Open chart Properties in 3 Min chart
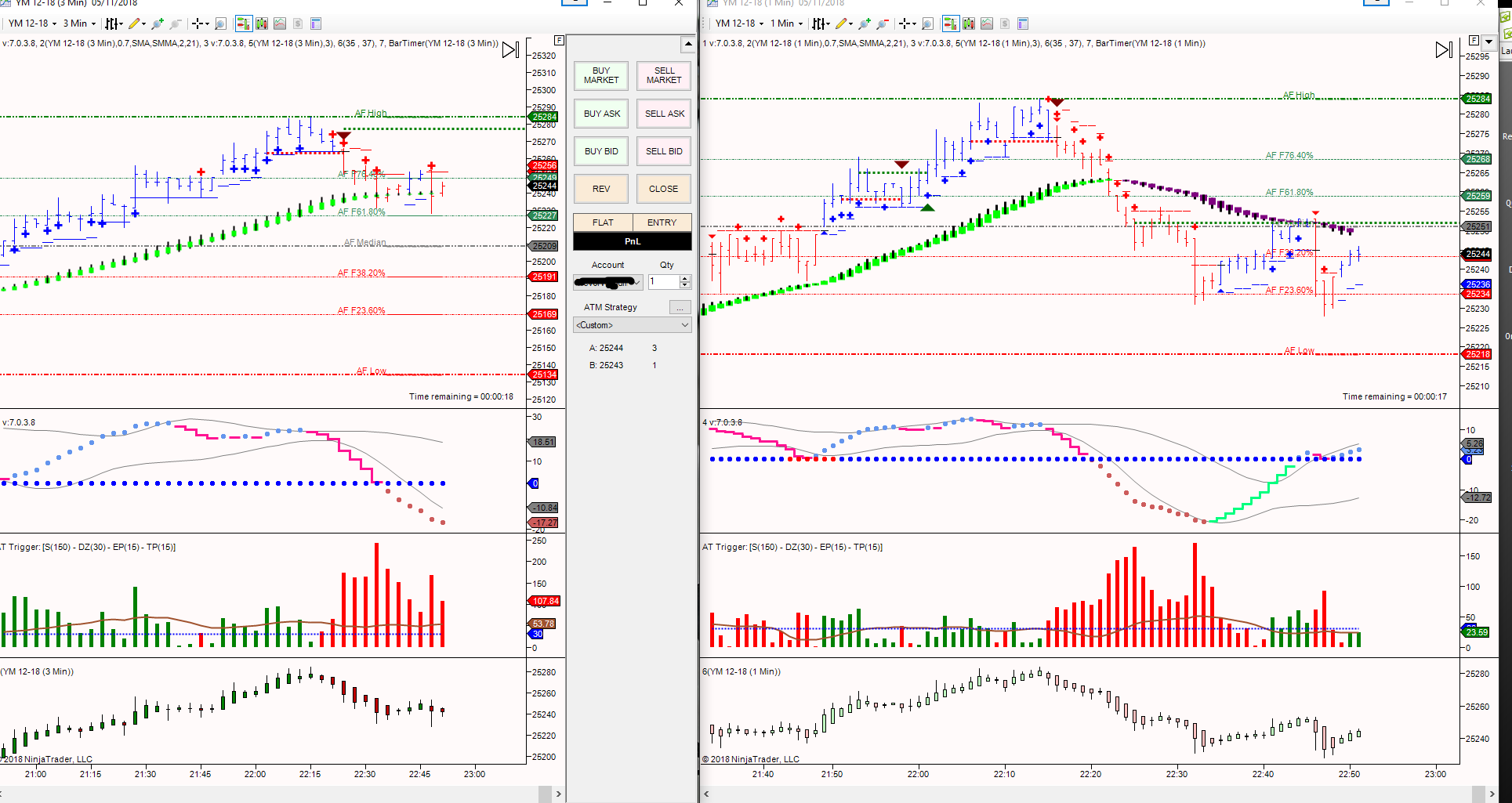This screenshot has width=1512, height=803. pyautogui.click(x=316, y=24)
